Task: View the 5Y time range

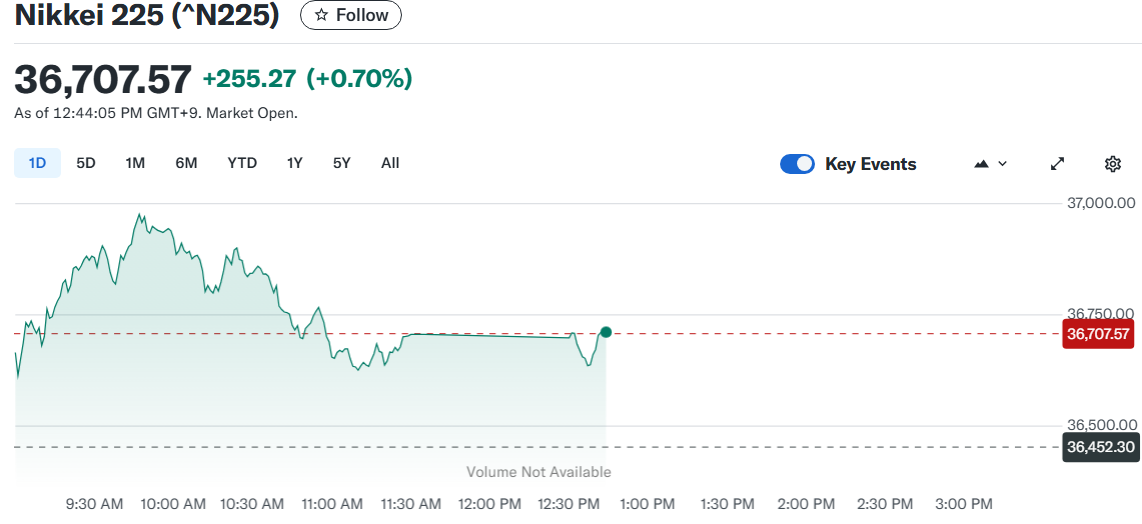Action: click(x=342, y=163)
